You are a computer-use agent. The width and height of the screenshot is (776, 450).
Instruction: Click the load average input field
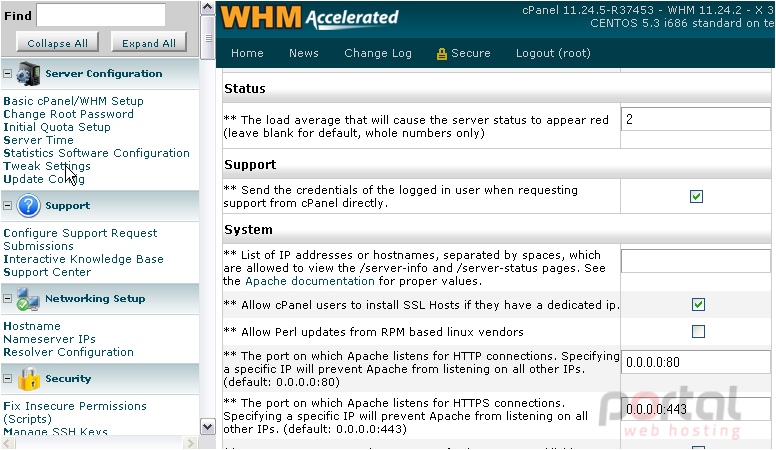(x=696, y=119)
